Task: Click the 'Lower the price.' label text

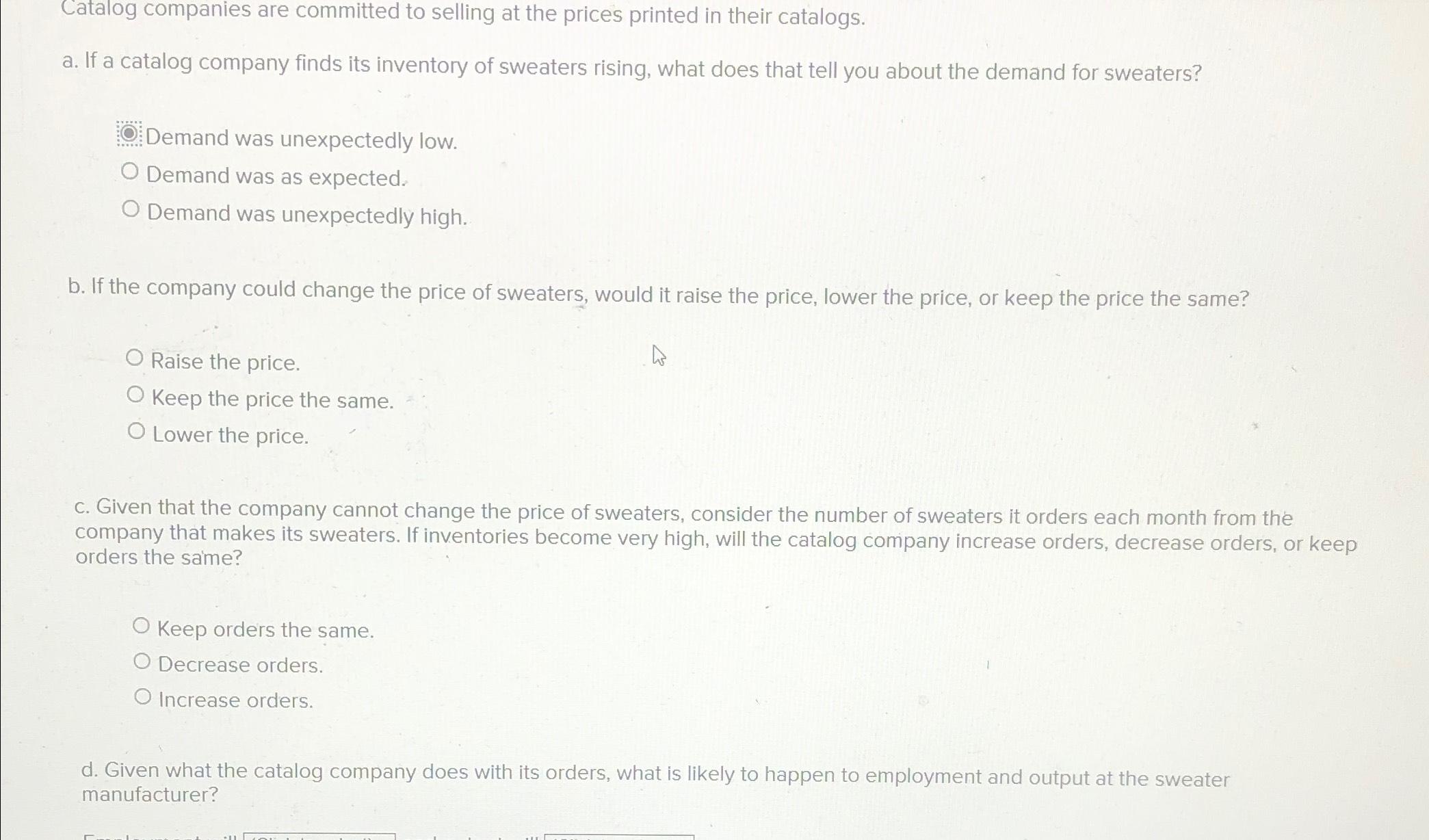Action: point(231,435)
